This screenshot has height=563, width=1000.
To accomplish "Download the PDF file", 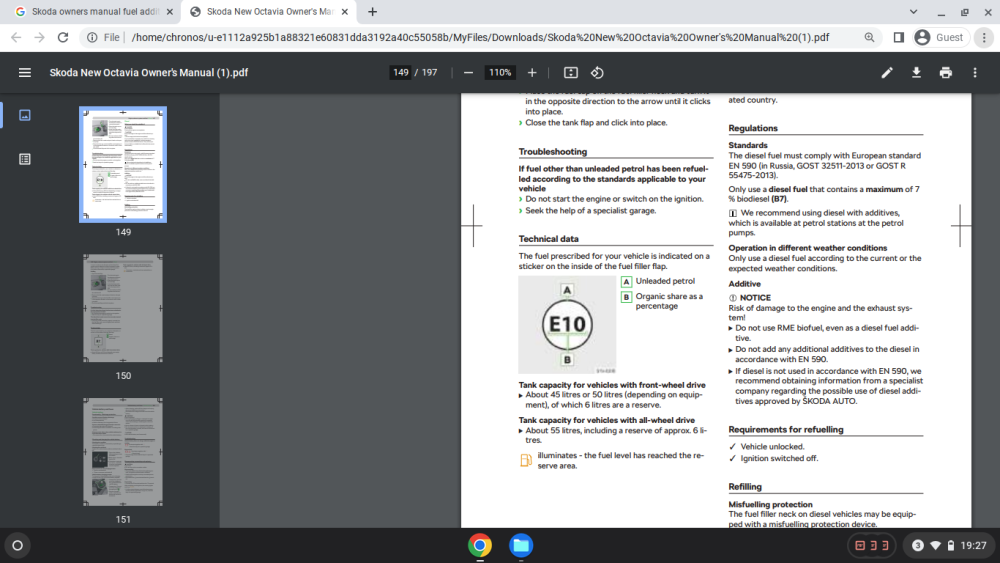I will coord(916,73).
